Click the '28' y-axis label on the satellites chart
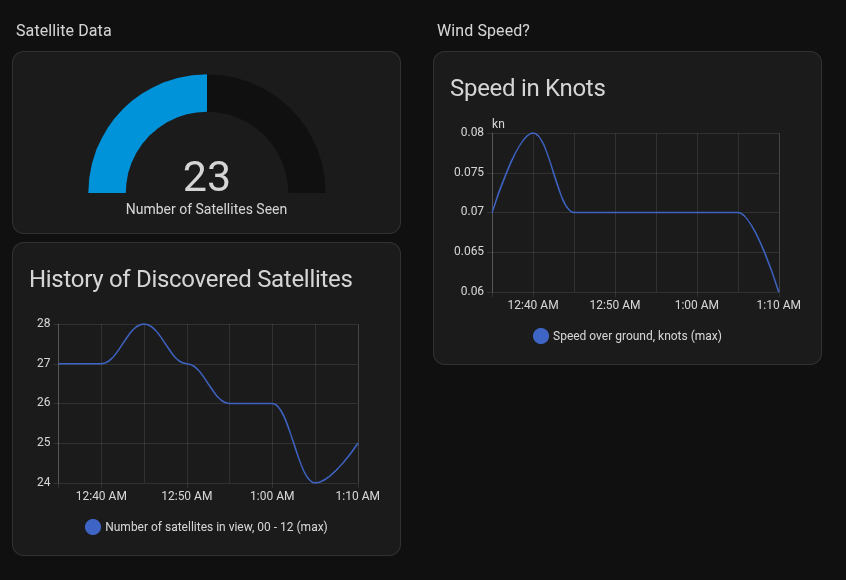This screenshot has width=846, height=580. [x=43, y=324]
